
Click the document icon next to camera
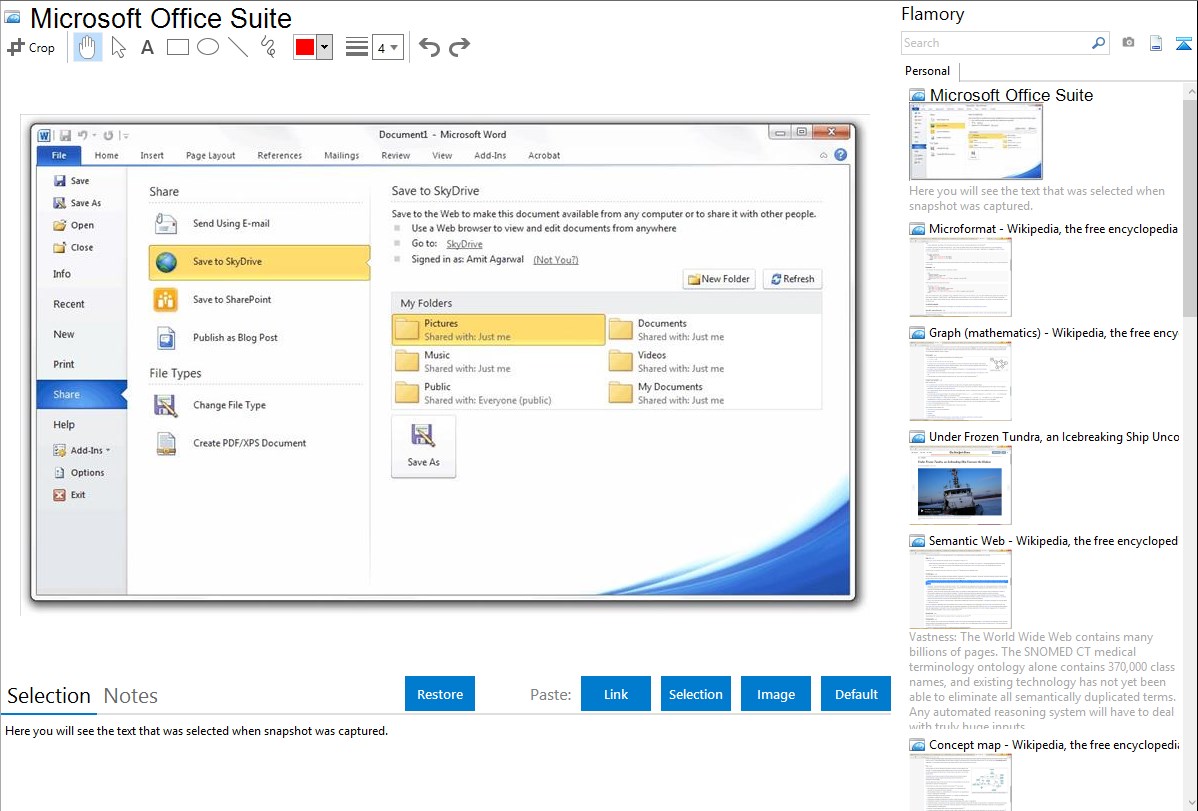point(1156,43)
